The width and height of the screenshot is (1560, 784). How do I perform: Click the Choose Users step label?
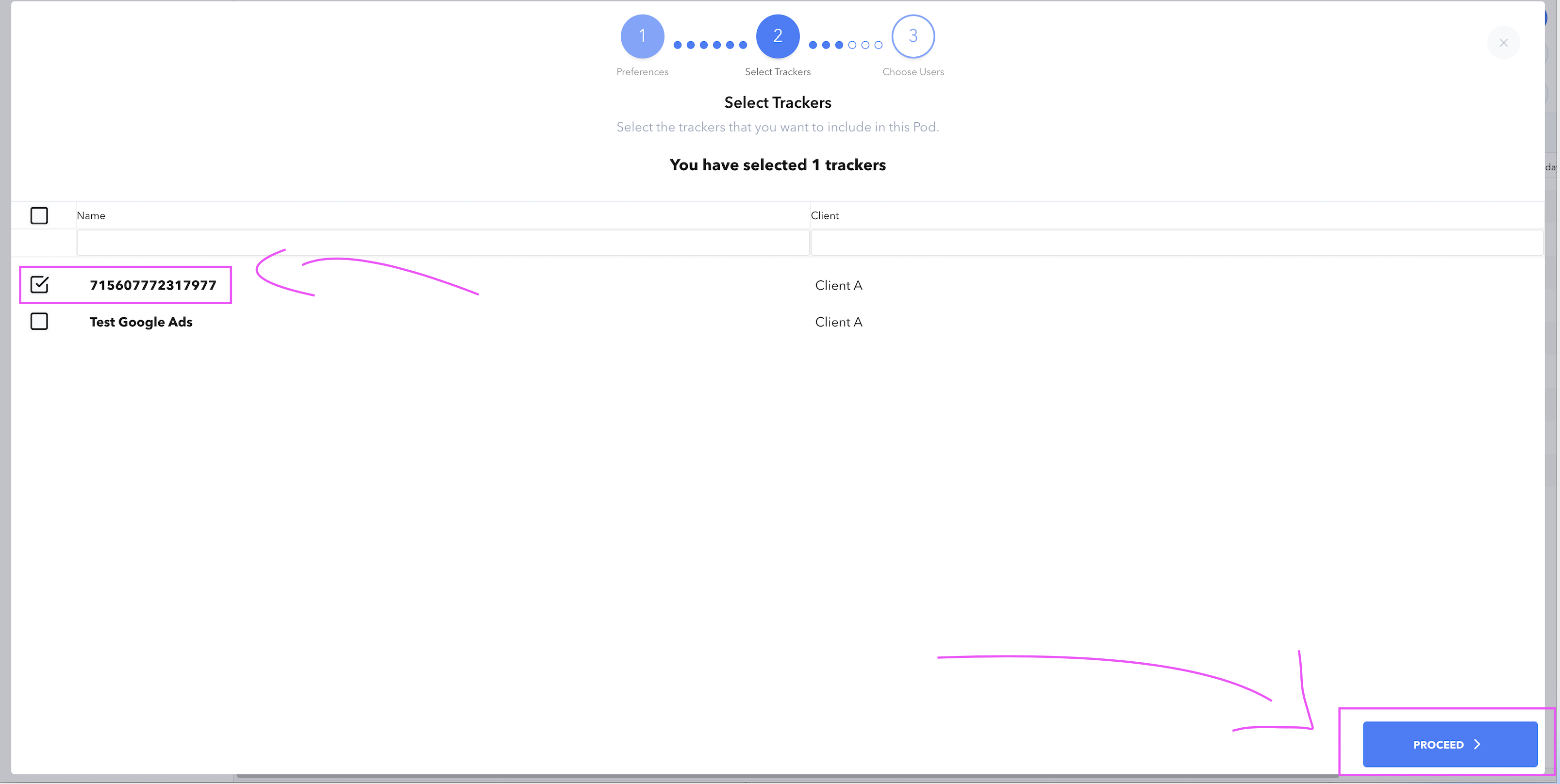(913, 71)
